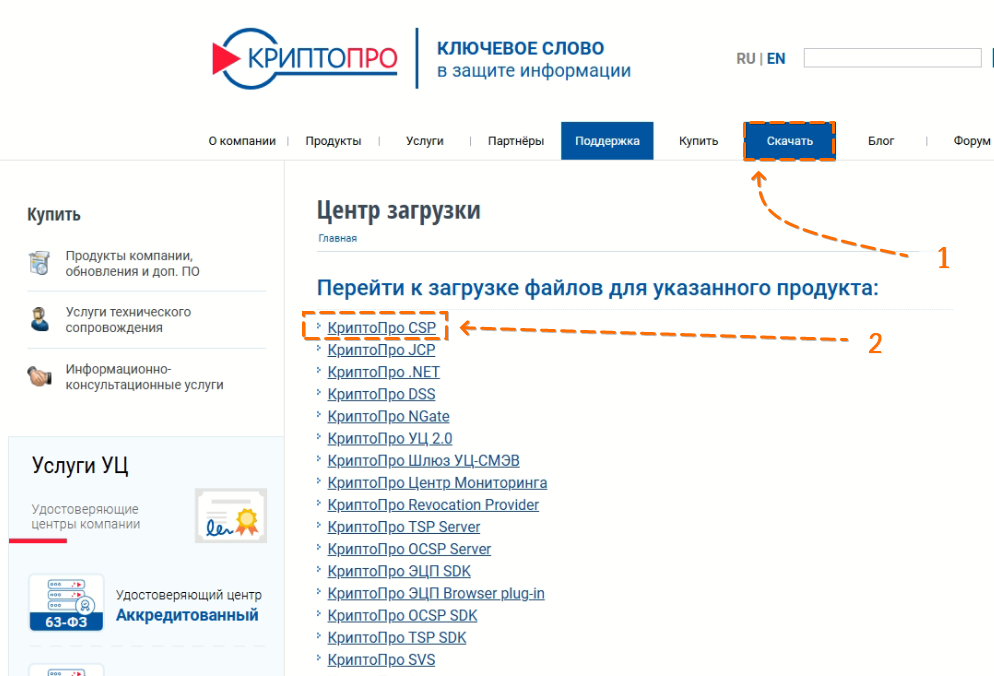This screenshot has height=676, width=994.
Task: Open the Купить menu item
Action: coord(699,141)
